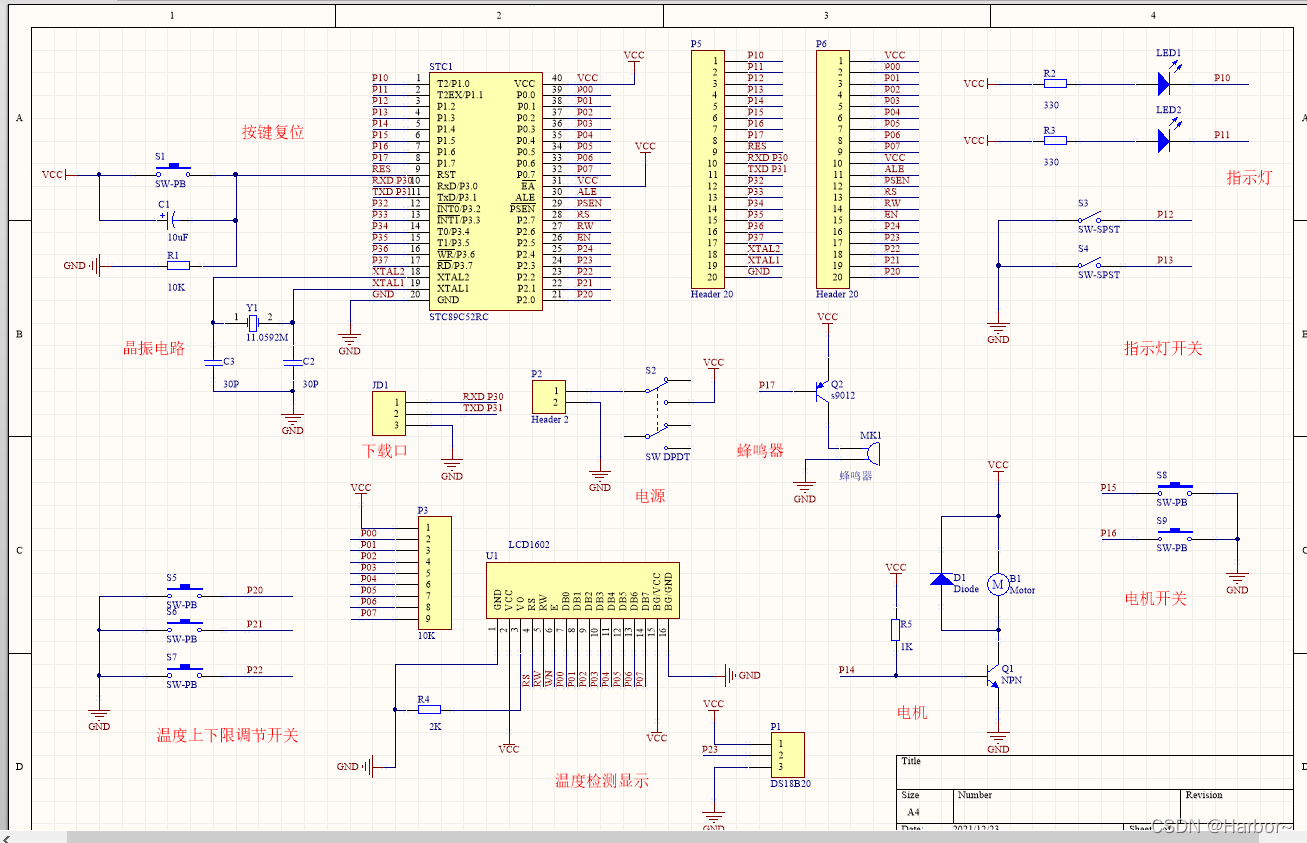Click resistor R1 10K symbol
This screenshot has height=843, width=1307.
[177, 266]
